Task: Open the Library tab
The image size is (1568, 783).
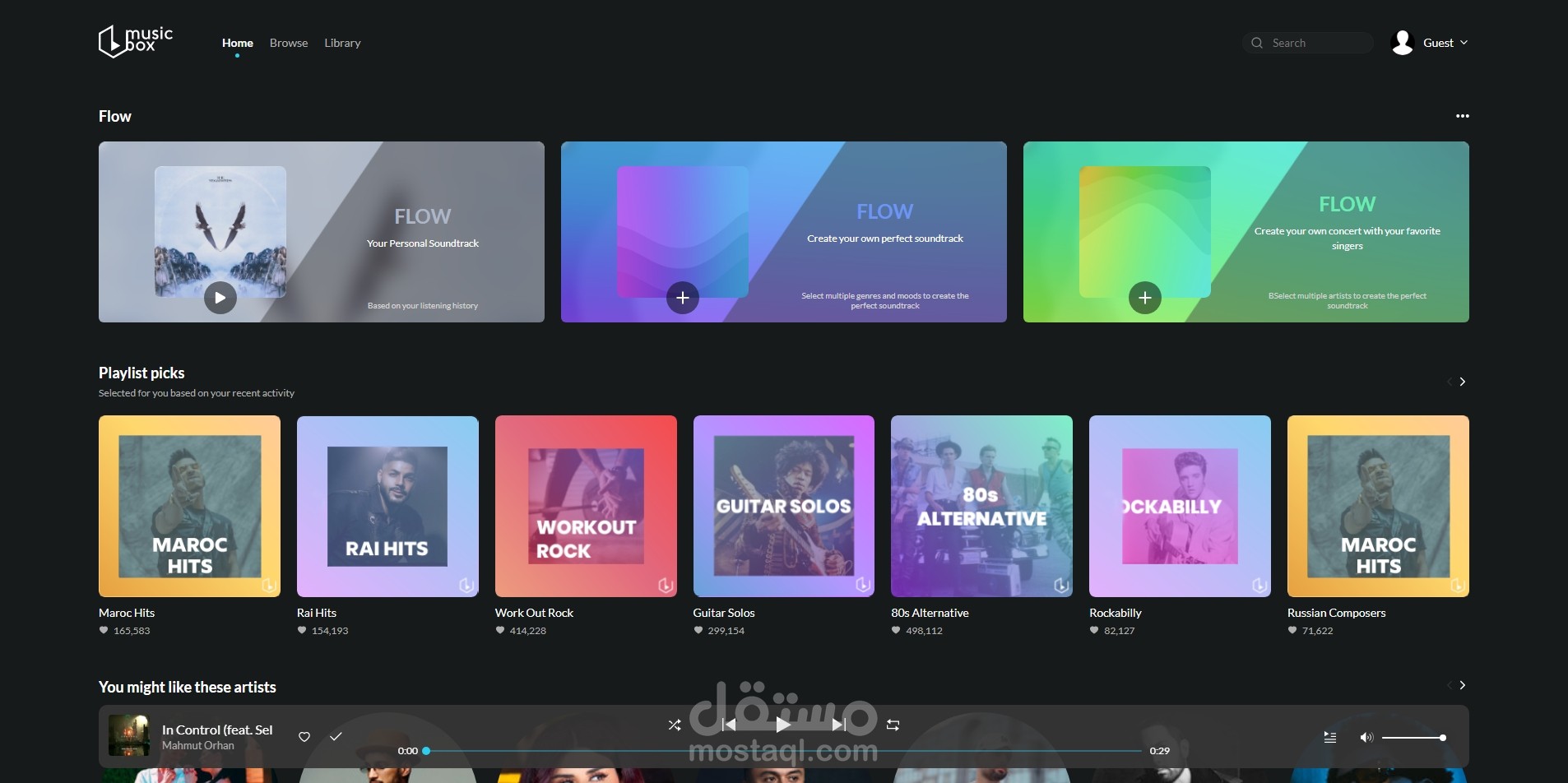Action: (x=342, y=43)
